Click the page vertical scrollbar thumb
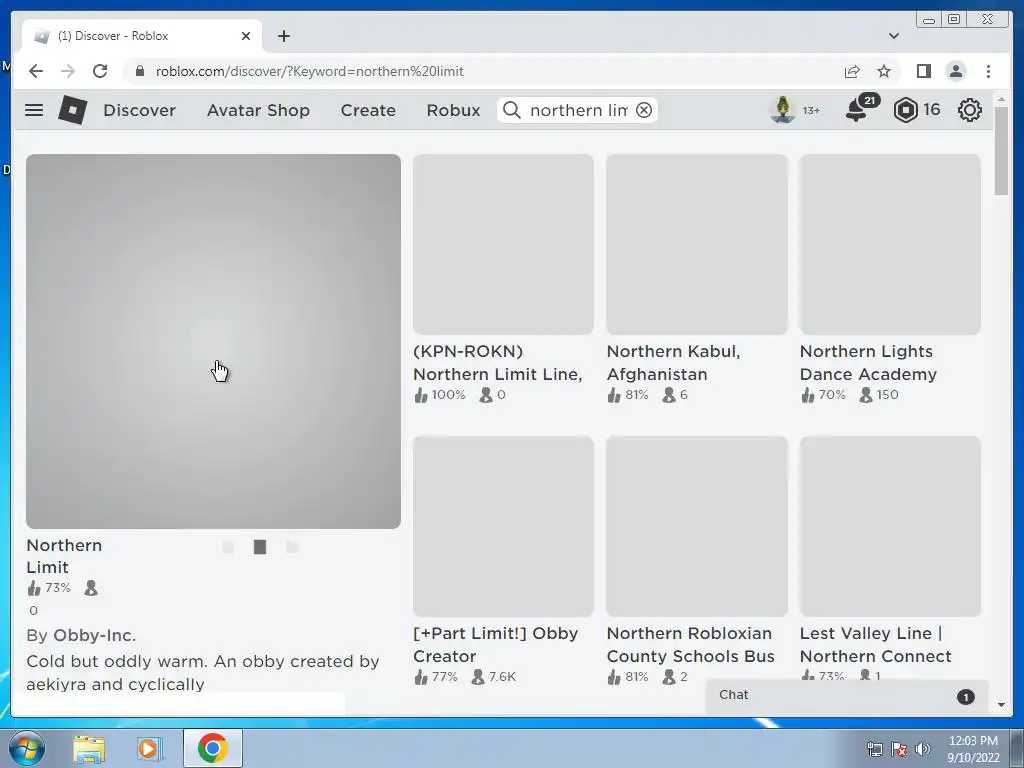This screenshot has height=768, width=1024. [1001, 150]
